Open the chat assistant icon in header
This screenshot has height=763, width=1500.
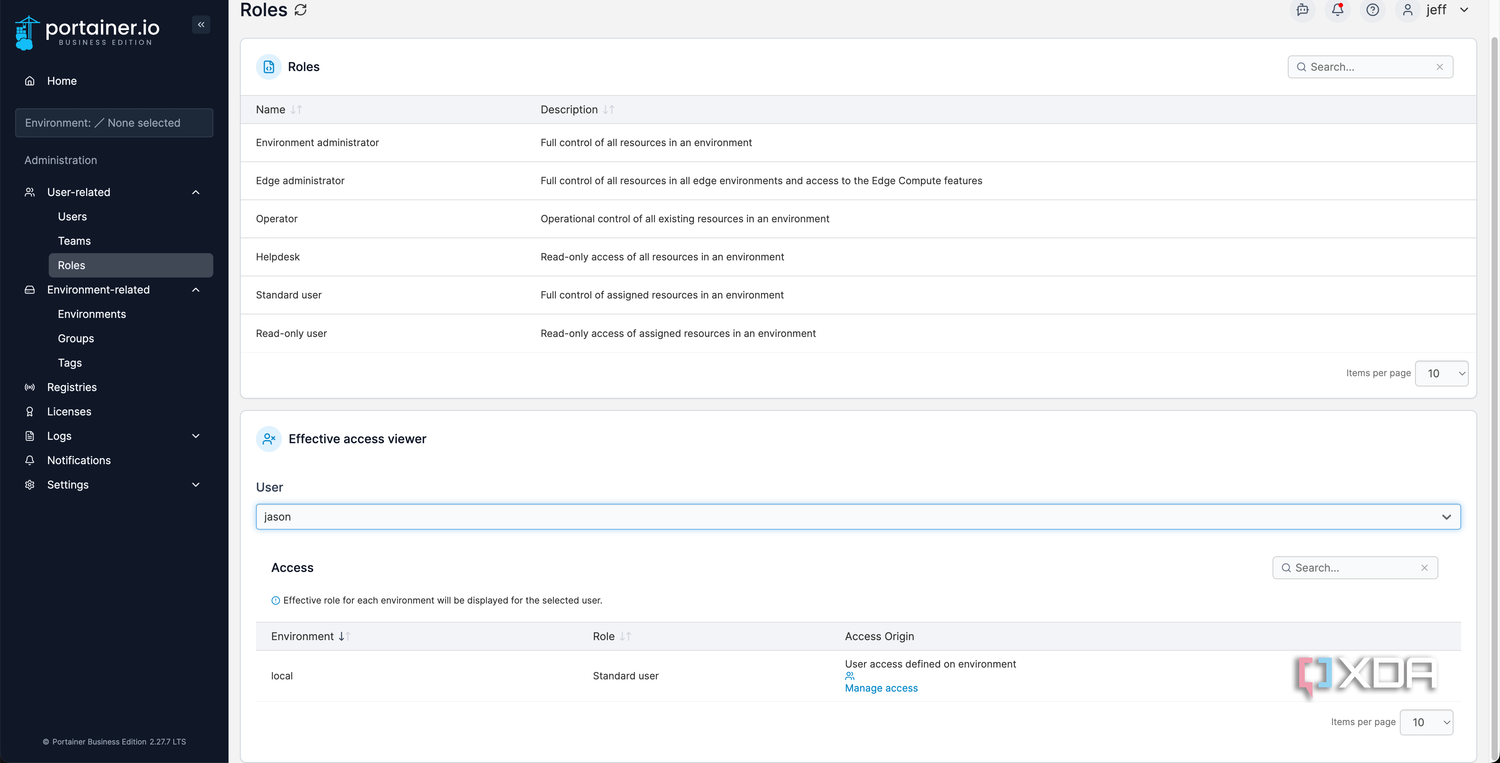[x=1302, y=10]
